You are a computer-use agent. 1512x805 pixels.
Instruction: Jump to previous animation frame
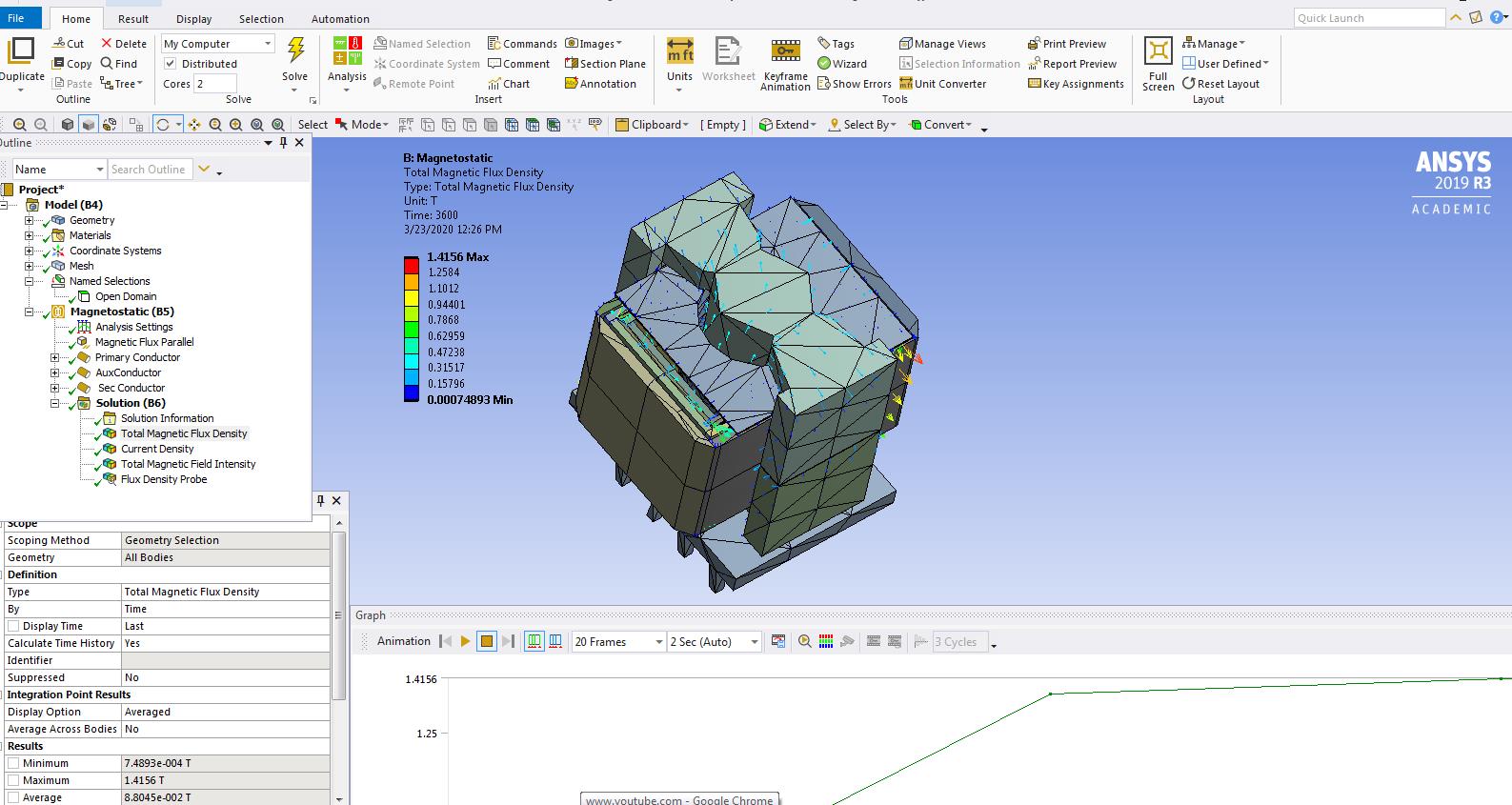tap(445, 642)
